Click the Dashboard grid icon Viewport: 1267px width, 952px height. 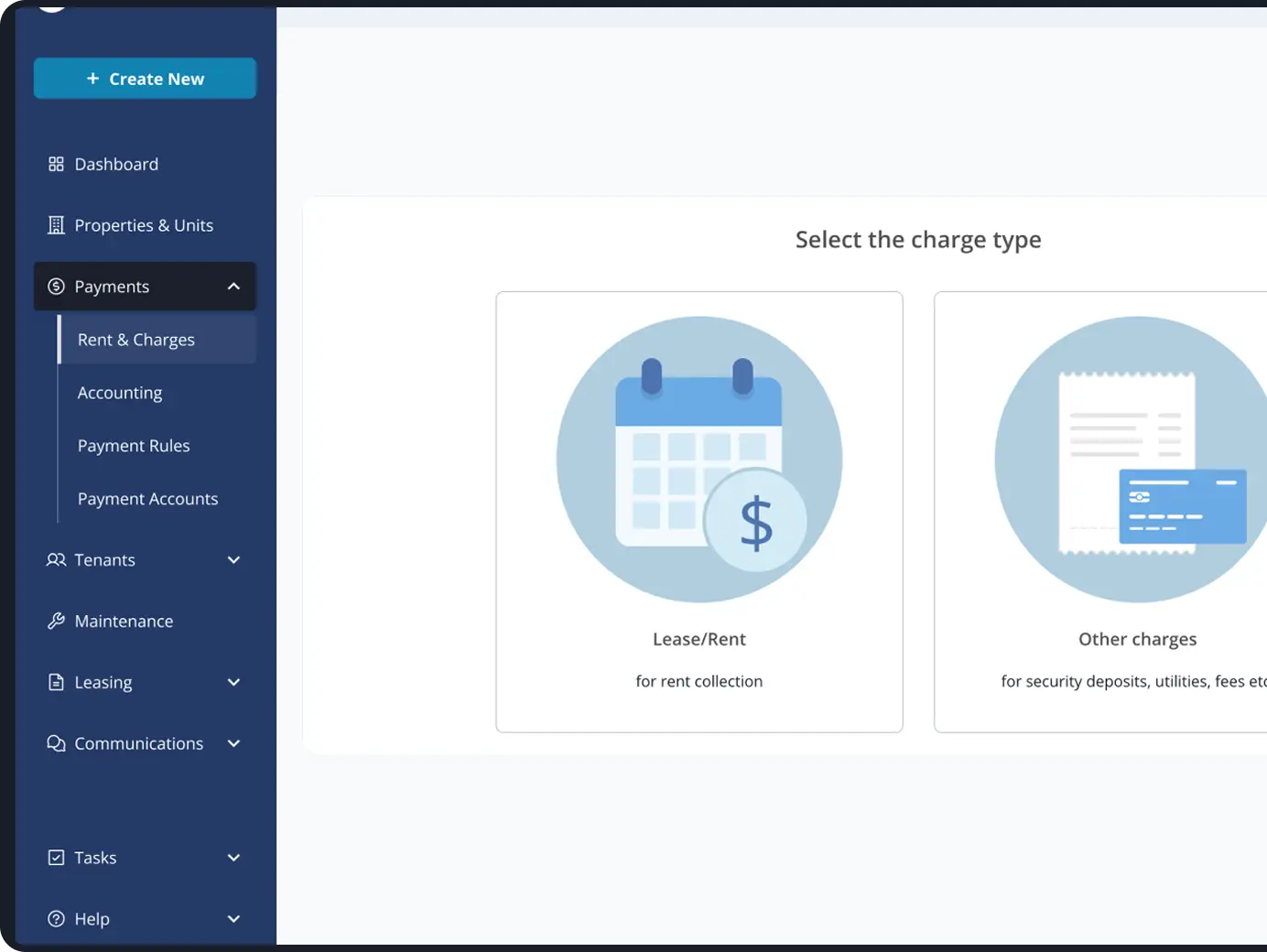point(56,164)
